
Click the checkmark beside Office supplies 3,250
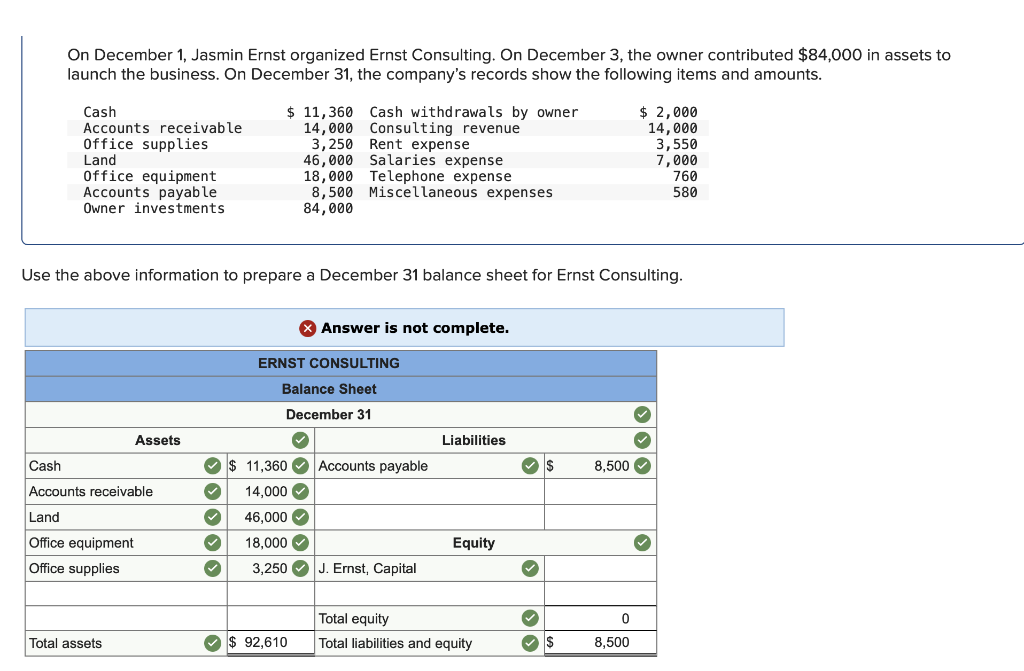pyautogui.click(x=301, y=568)
